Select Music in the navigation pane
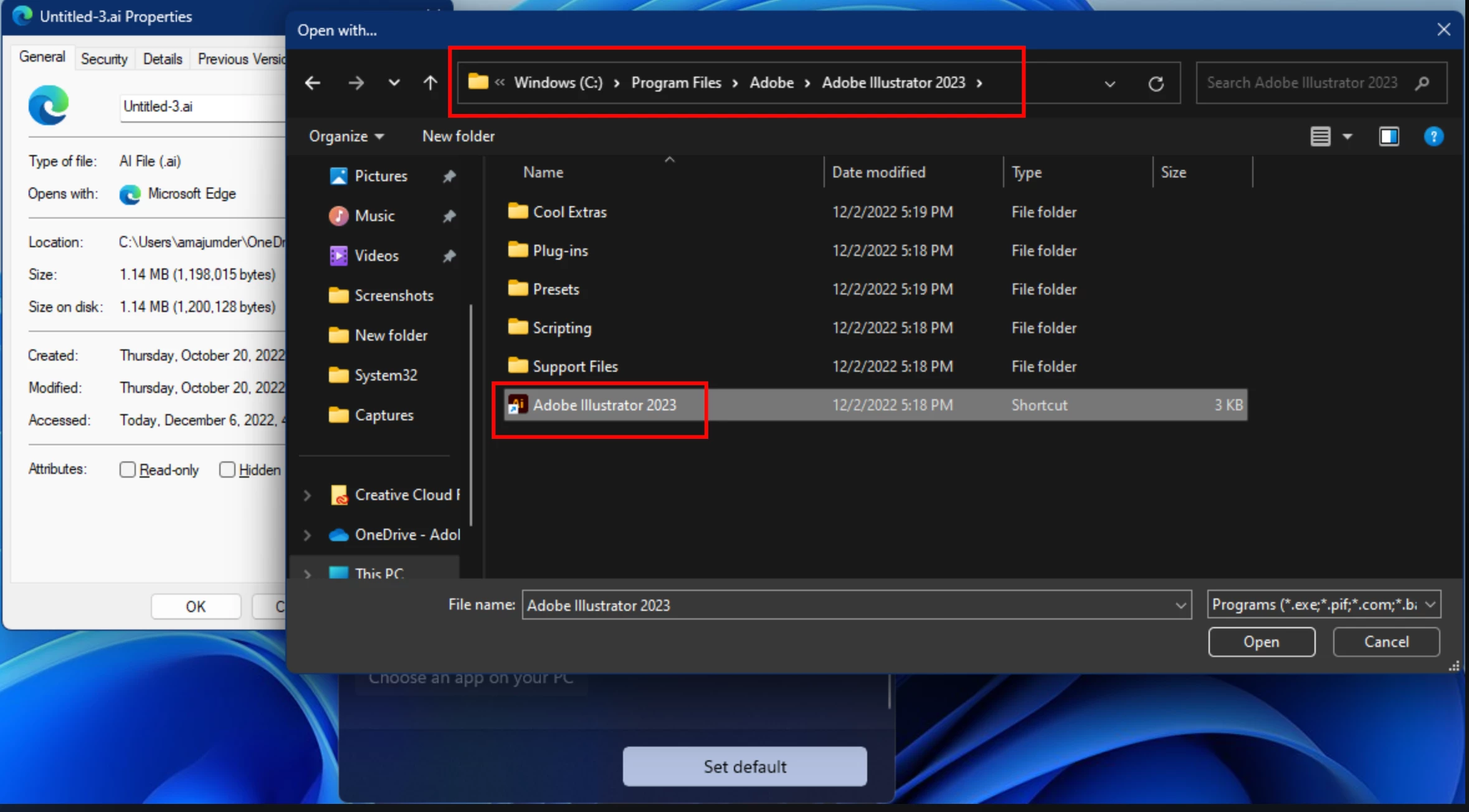1469x812 pixels. click(374, 216)
